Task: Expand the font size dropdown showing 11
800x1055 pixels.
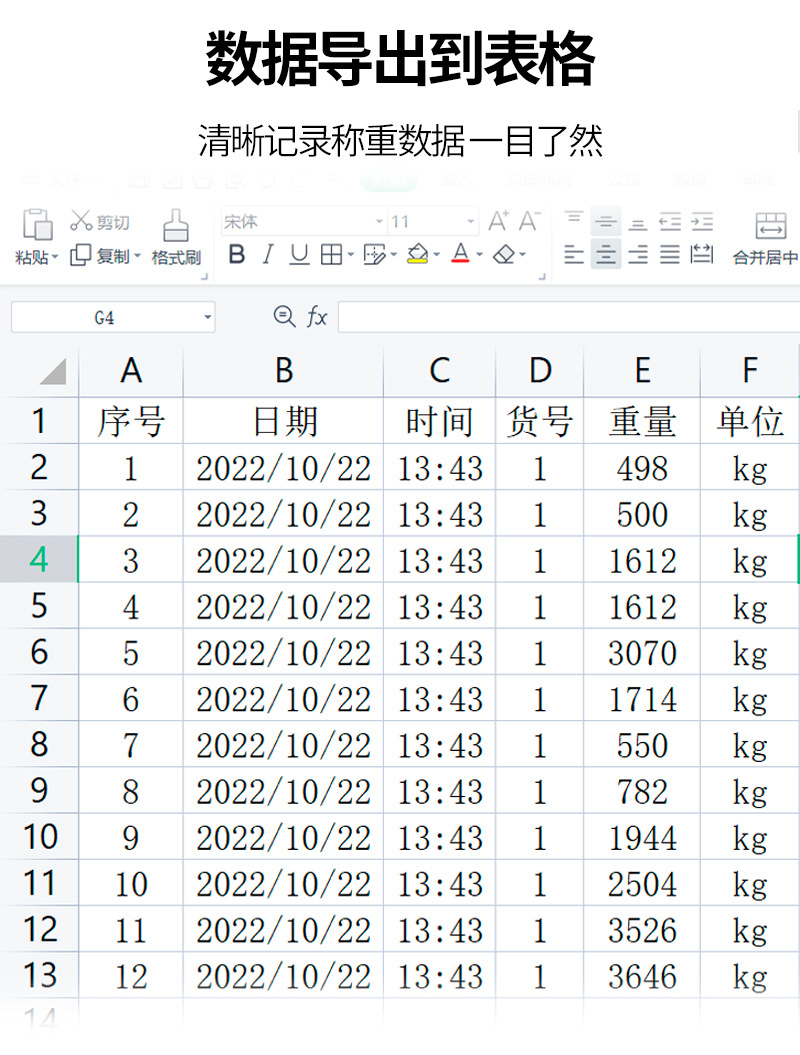Action: click(x=433, y=221)
